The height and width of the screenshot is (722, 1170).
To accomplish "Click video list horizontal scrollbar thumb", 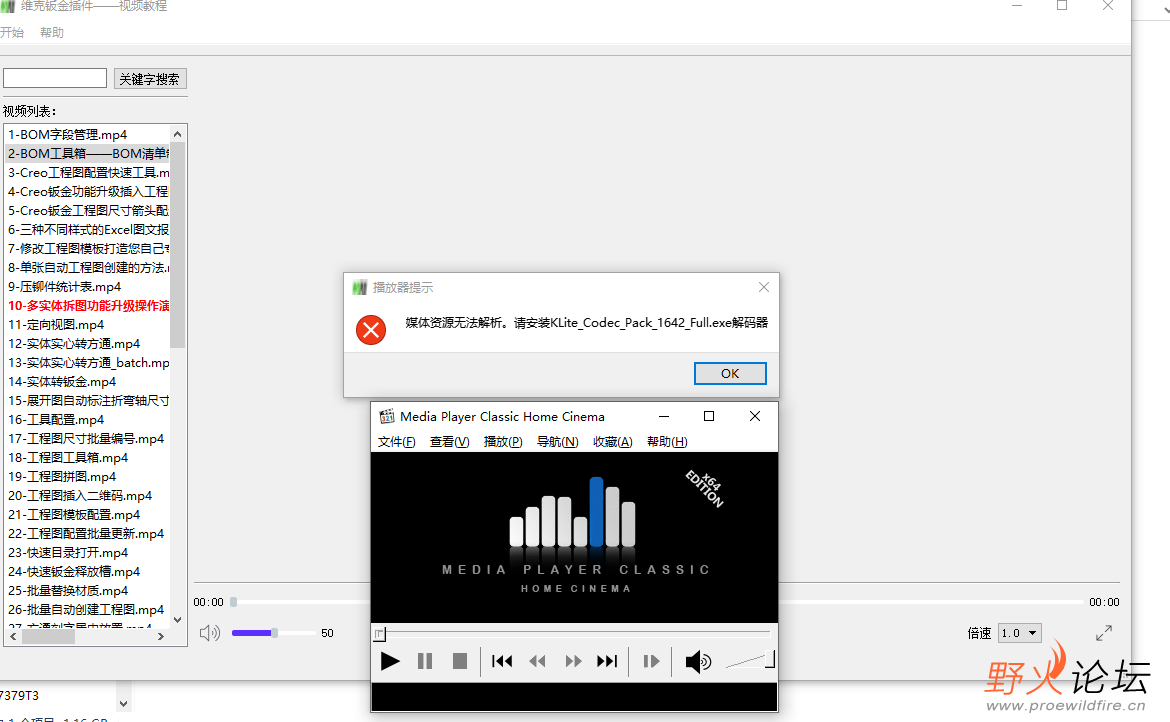I will (48, 636).
